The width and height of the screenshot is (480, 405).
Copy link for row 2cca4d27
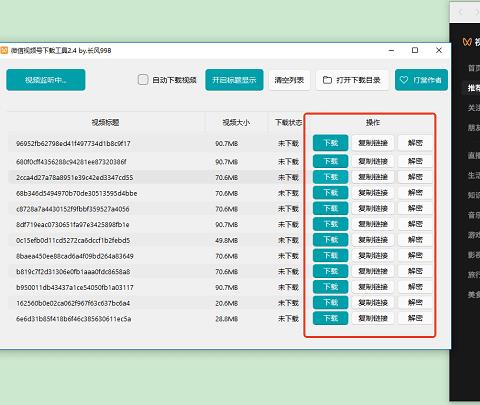(373, 177)
